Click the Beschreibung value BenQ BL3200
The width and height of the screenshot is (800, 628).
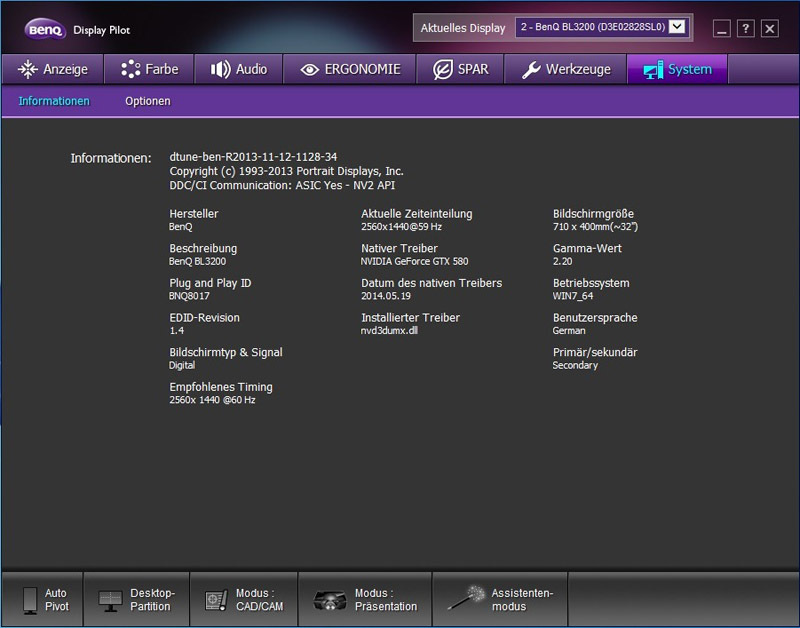point(197,261)
